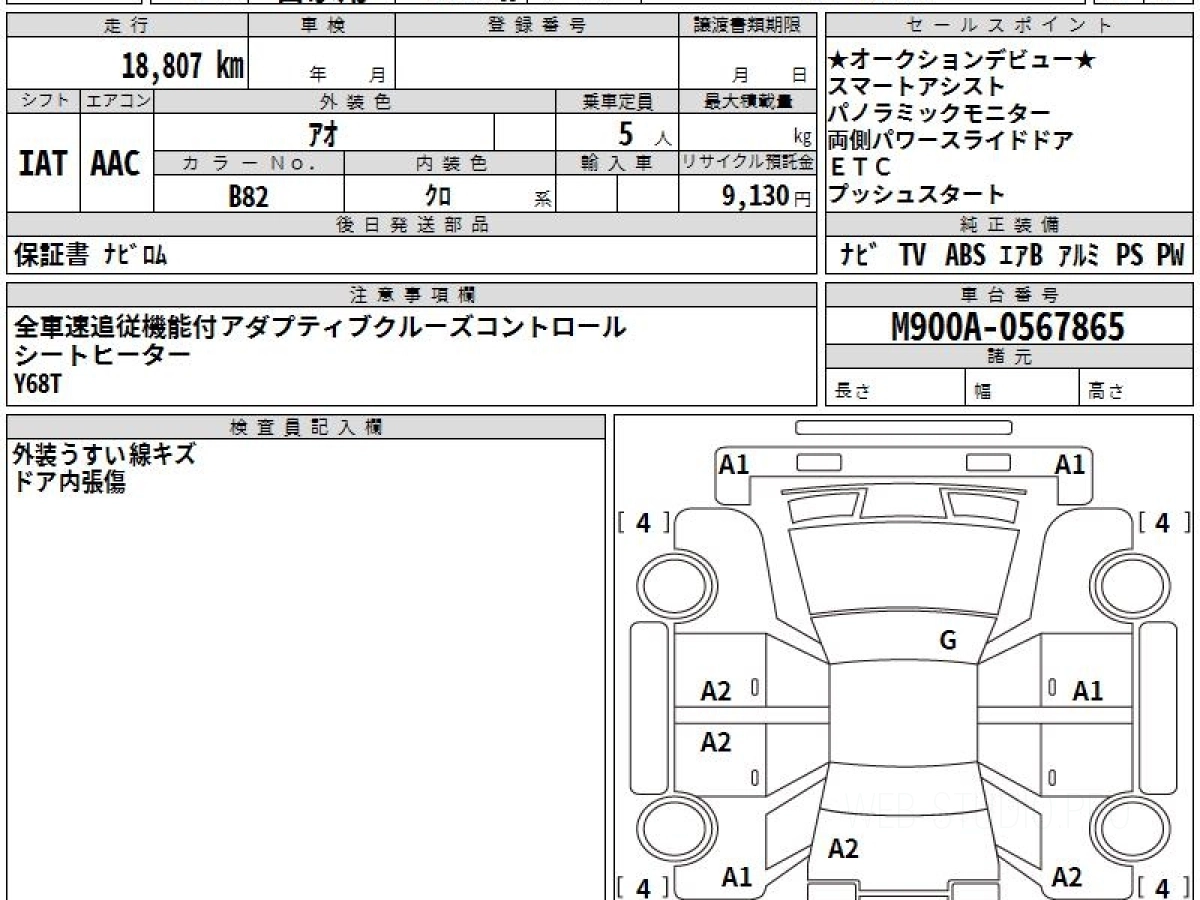The width and height of the screenshot is (1200, 900).
Task: Select the 保証書 ナビロム entry
Action: click(x=90, y=255)
